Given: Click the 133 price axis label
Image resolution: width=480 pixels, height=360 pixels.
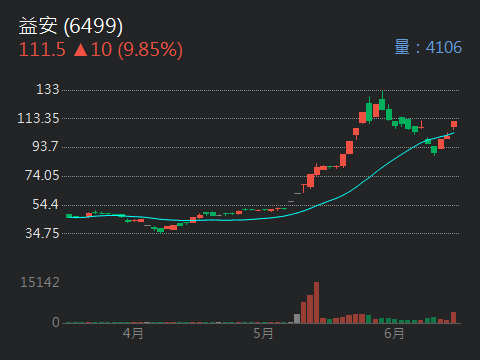Looking at the screenshot, I should tap(48, 89).
